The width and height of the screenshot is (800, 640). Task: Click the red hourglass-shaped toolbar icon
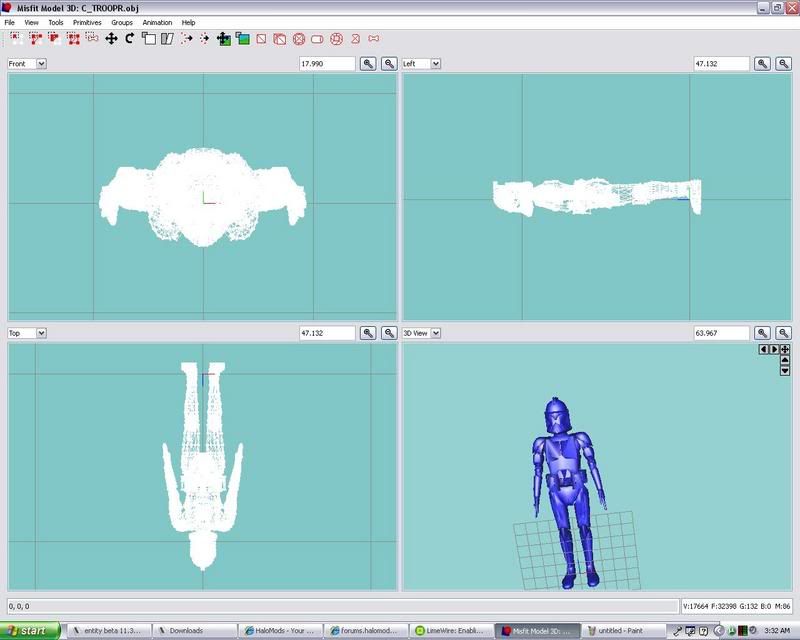click(356, 38)
